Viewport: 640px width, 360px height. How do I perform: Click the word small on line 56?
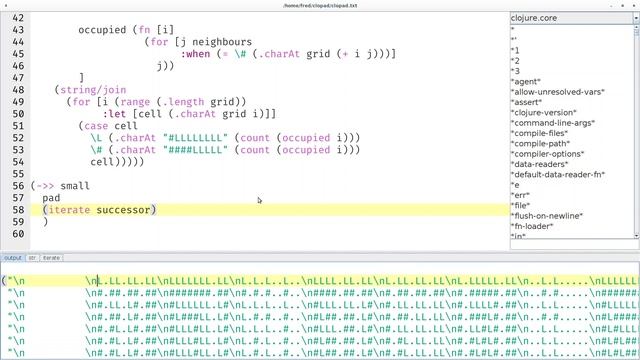coord(75,186)
